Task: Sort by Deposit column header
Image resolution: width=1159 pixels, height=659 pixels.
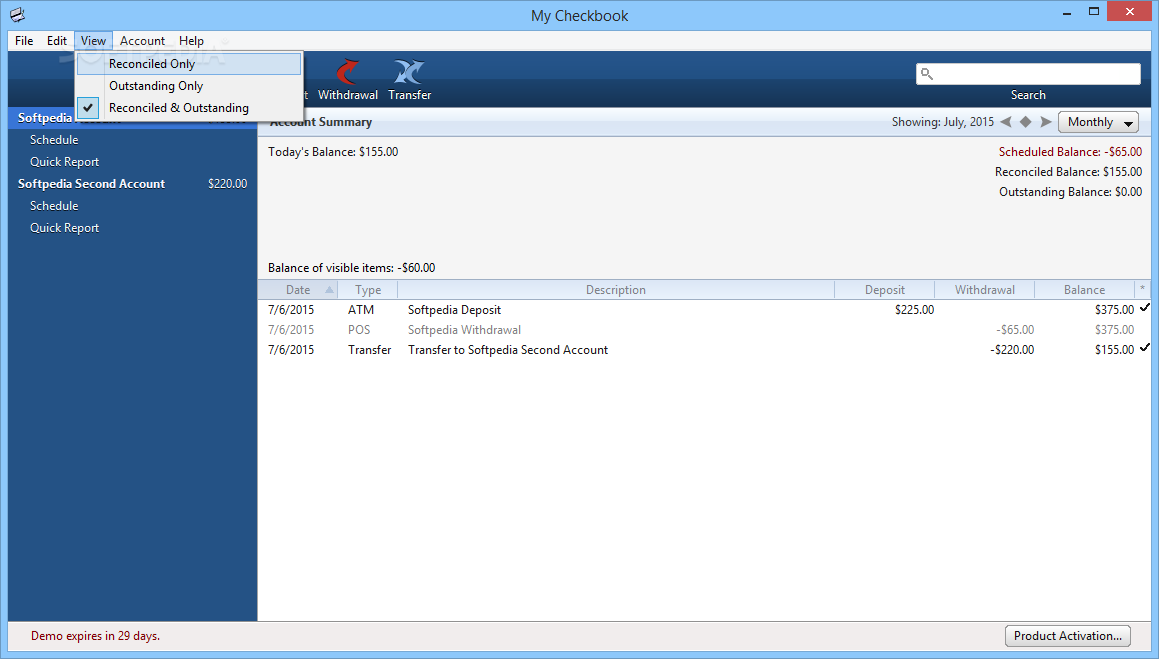Action: pyautogui.click(x=885, y=290)
